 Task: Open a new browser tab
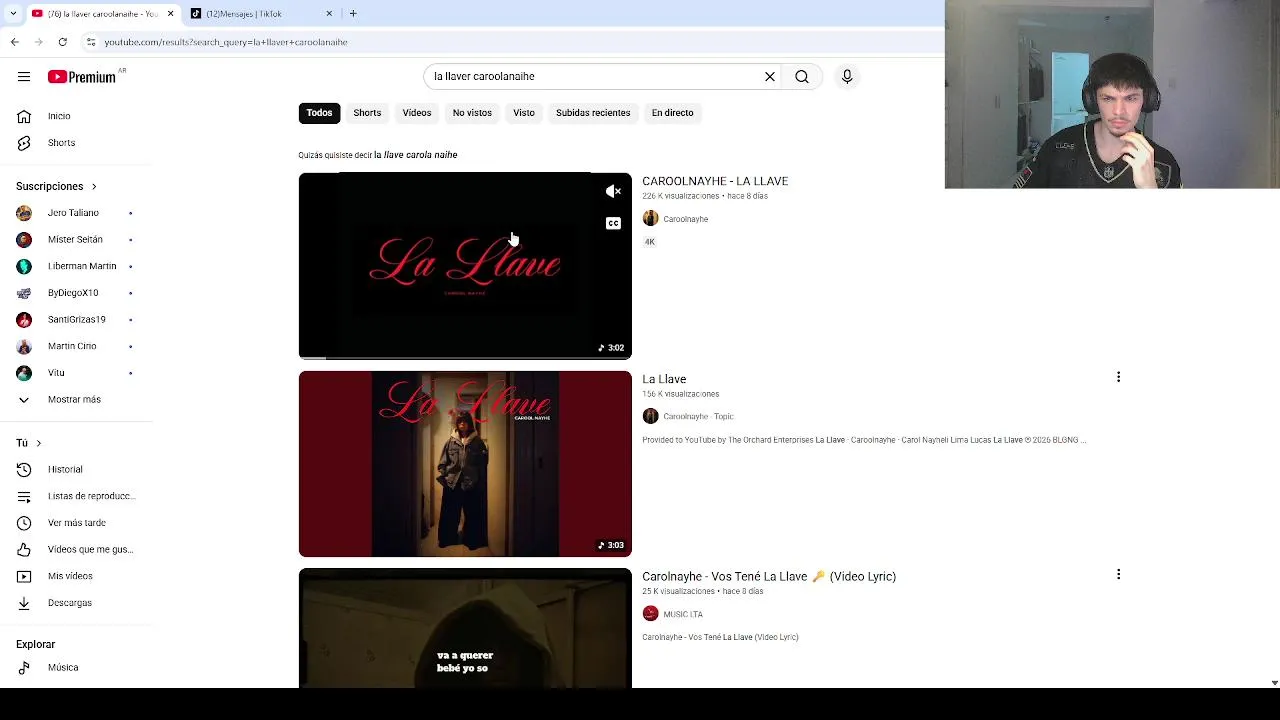[353, 14]
